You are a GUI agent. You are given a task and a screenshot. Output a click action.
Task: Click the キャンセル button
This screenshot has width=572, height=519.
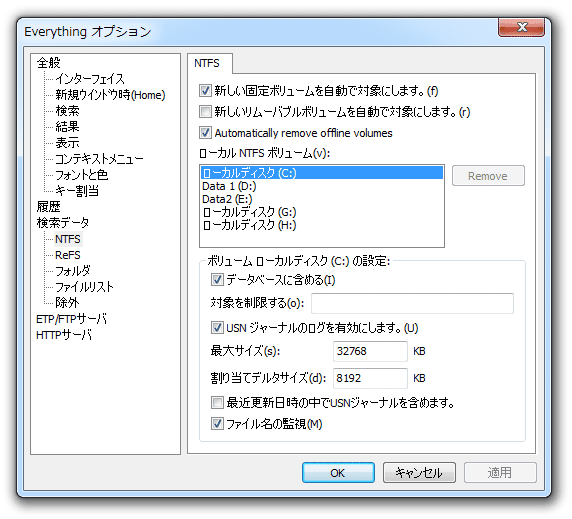[x=419, y=473]
